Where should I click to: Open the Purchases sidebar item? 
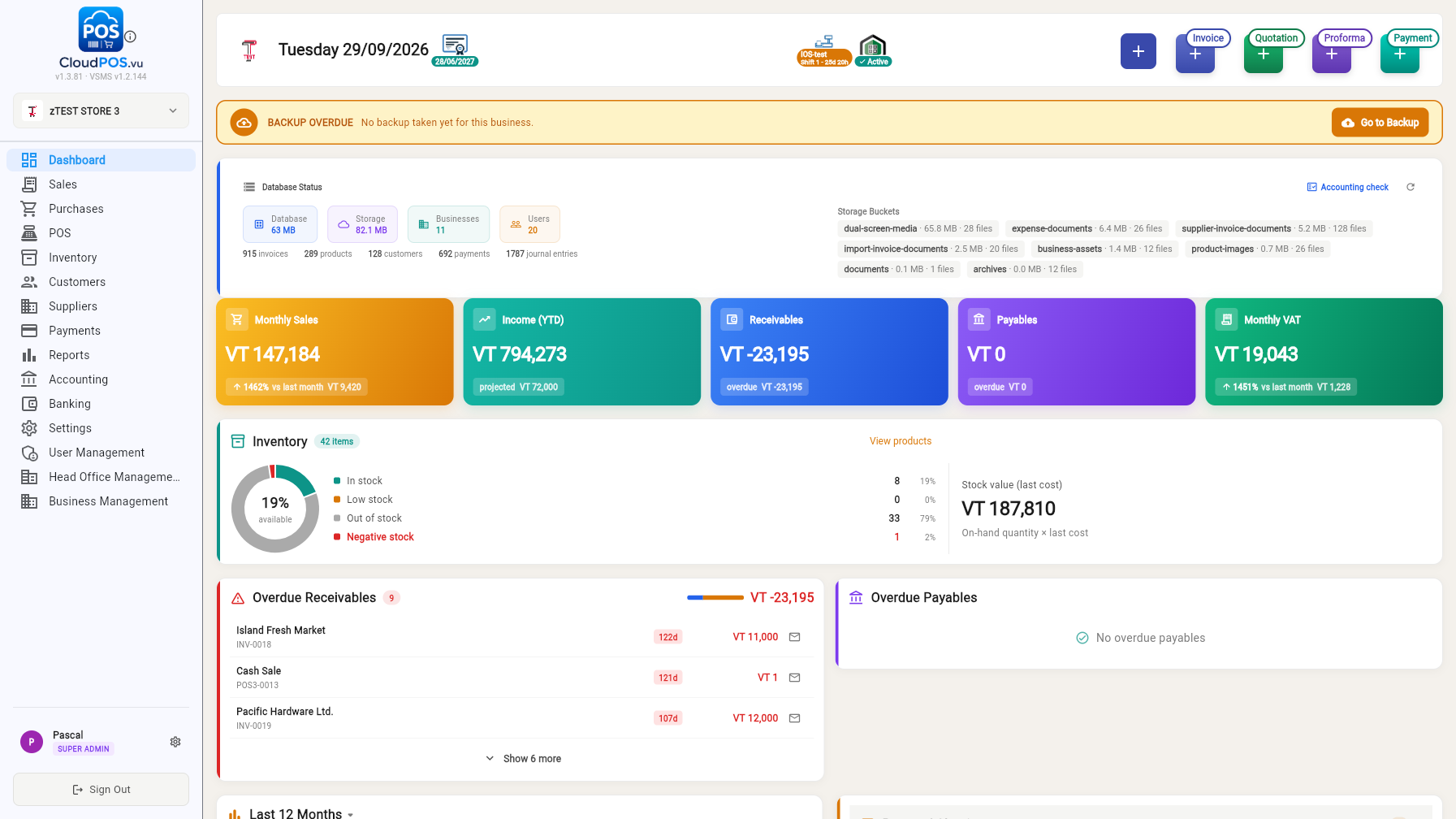pyautogui.click(x=101, y=209)
